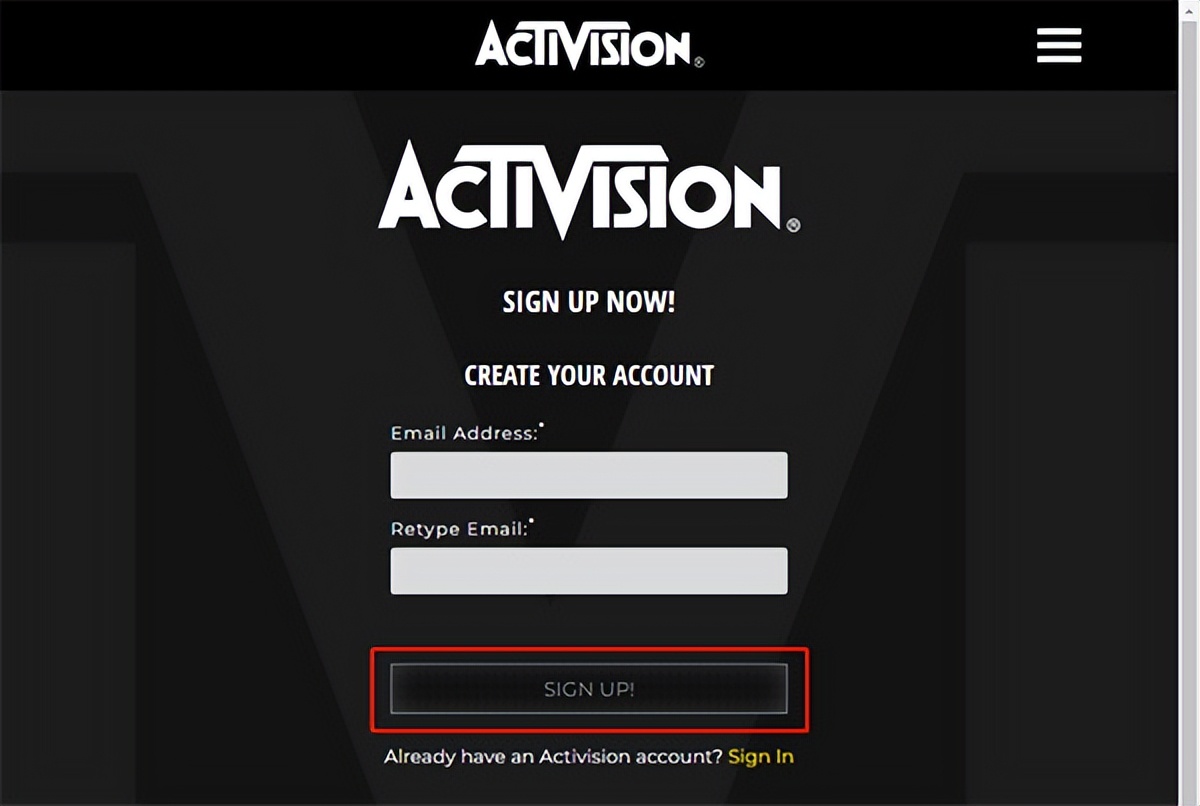This screenshot has width=1200, height=806.
Task: Click the Retype Email field label
Action: coord(459,529)
